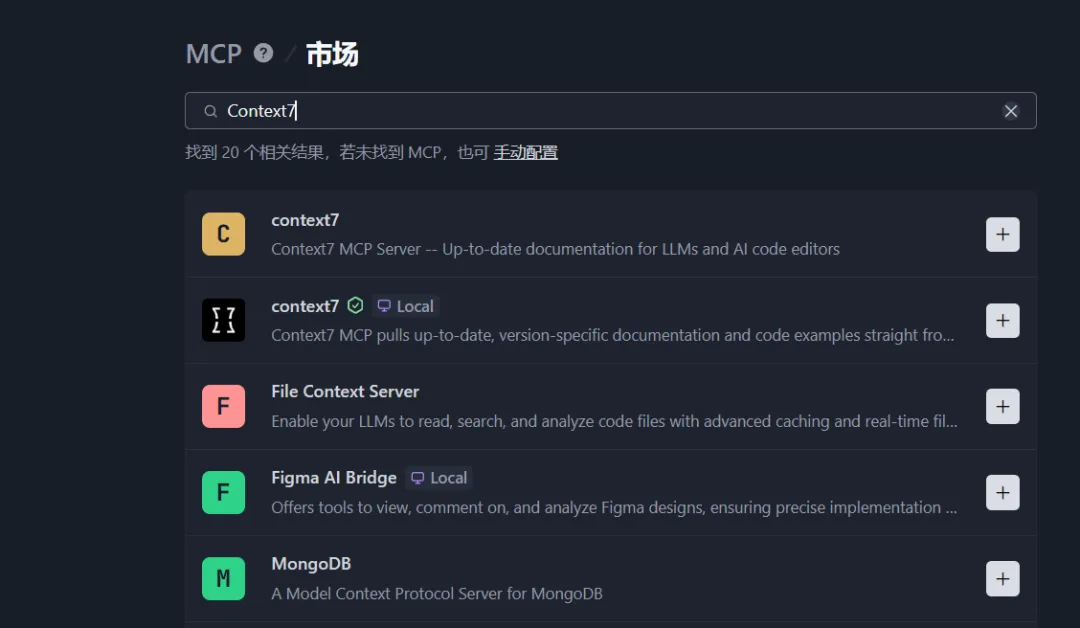Add the File Context Server
The width and height of the screenshot is (1080, 628).
(1002, 407)
